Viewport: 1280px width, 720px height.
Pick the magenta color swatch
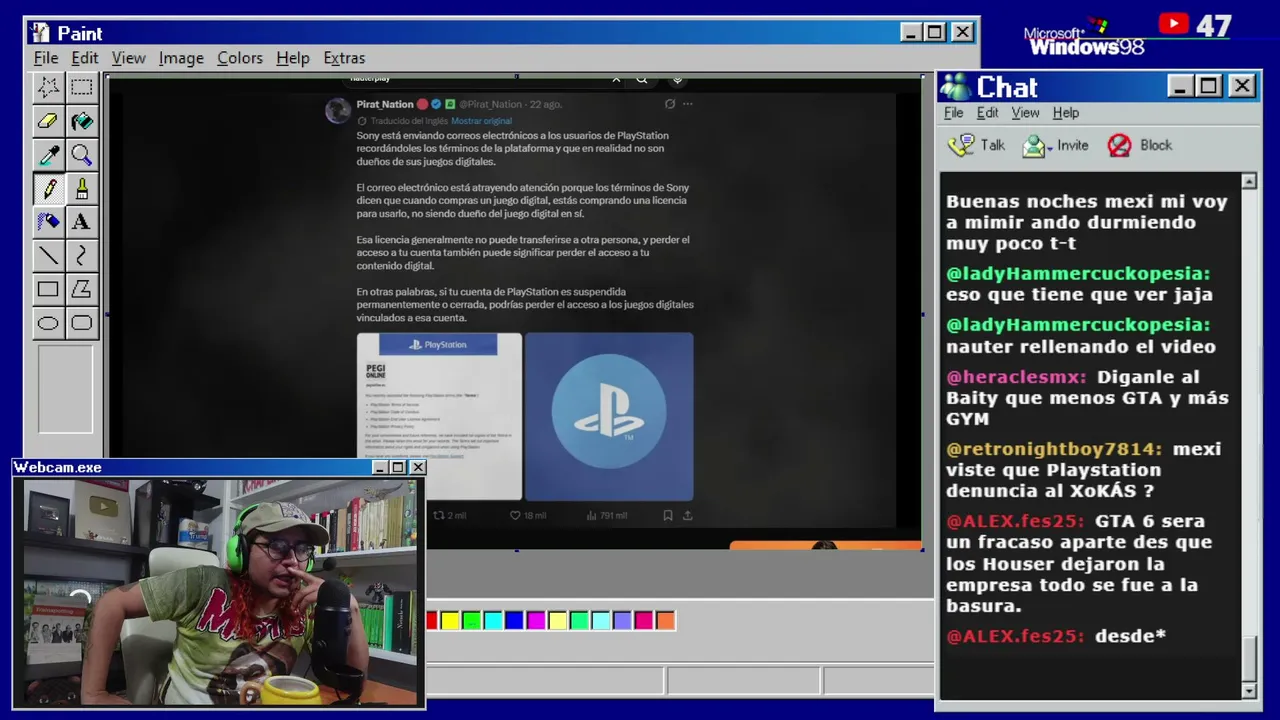(536, 621)
